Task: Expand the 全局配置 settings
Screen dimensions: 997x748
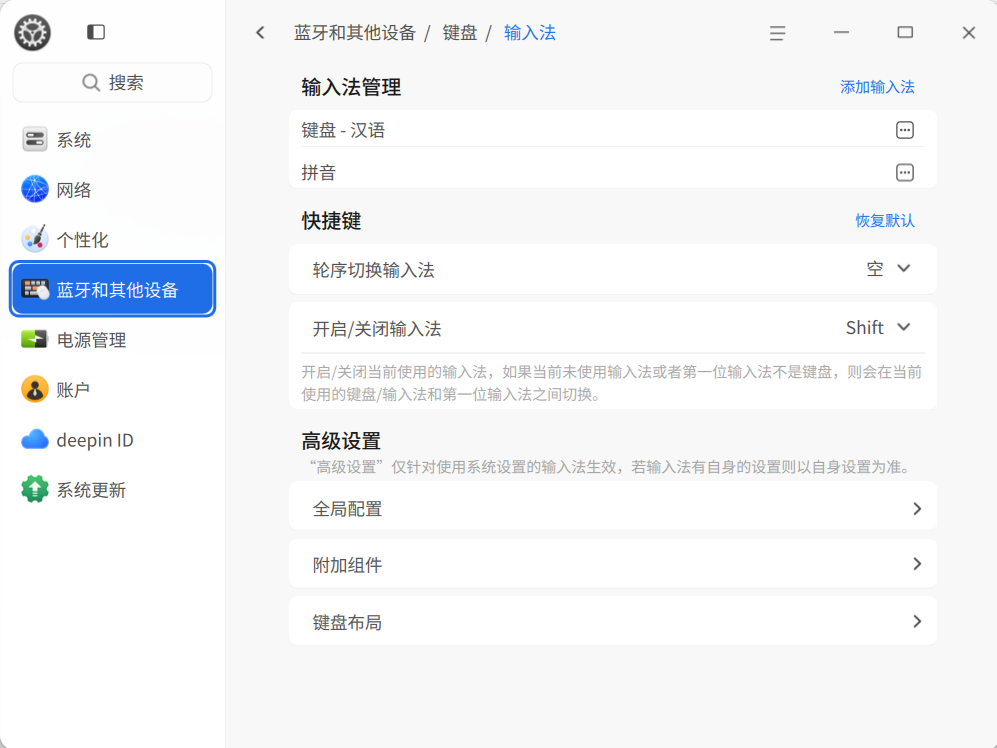Action: pos(612,506)
